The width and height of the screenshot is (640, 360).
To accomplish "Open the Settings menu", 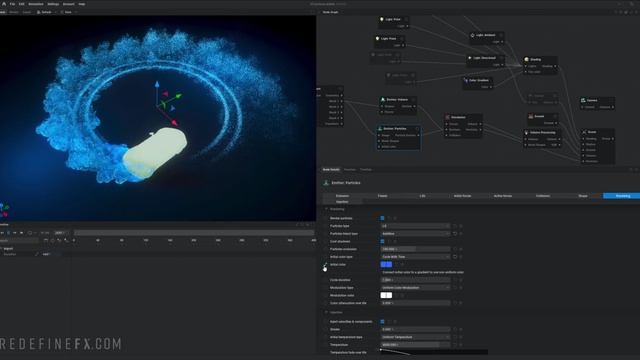I will coord(53,4).
